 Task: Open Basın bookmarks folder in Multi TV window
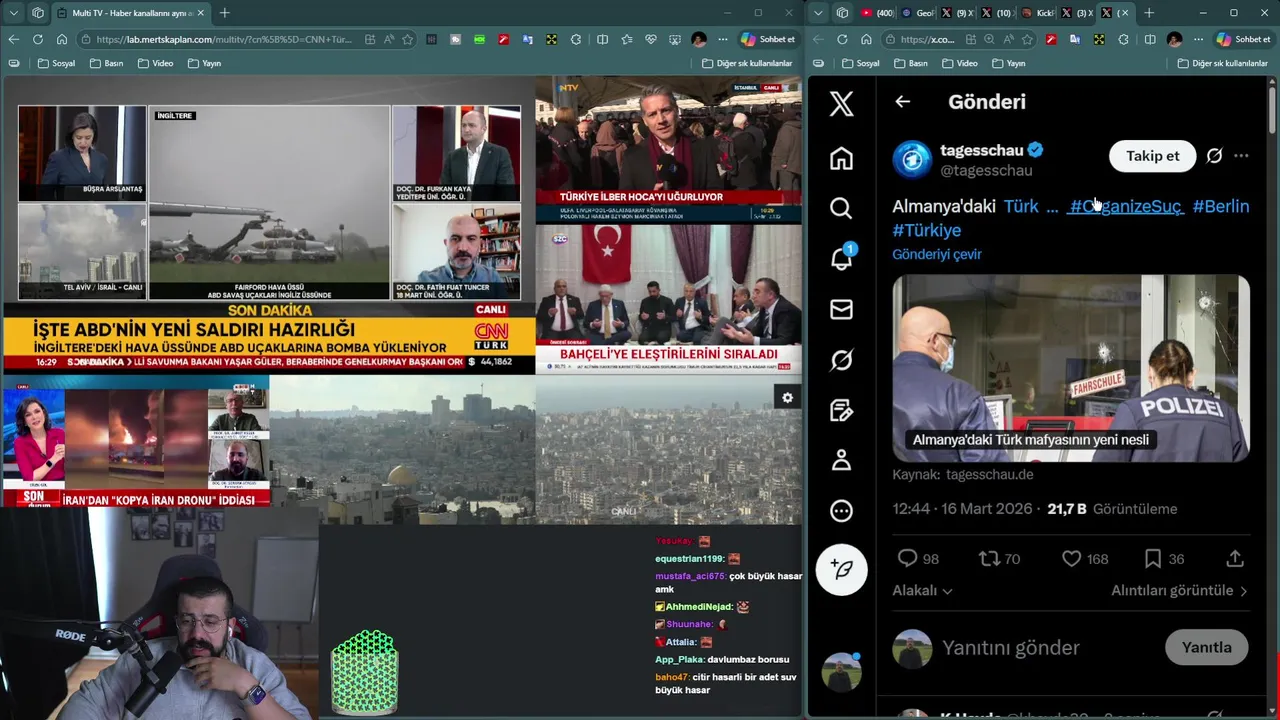click(x=106, y=63)
